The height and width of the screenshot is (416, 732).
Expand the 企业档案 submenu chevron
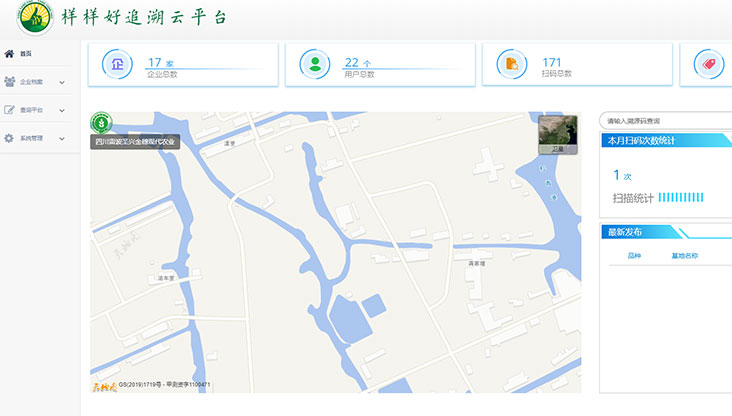coord(62,82)
